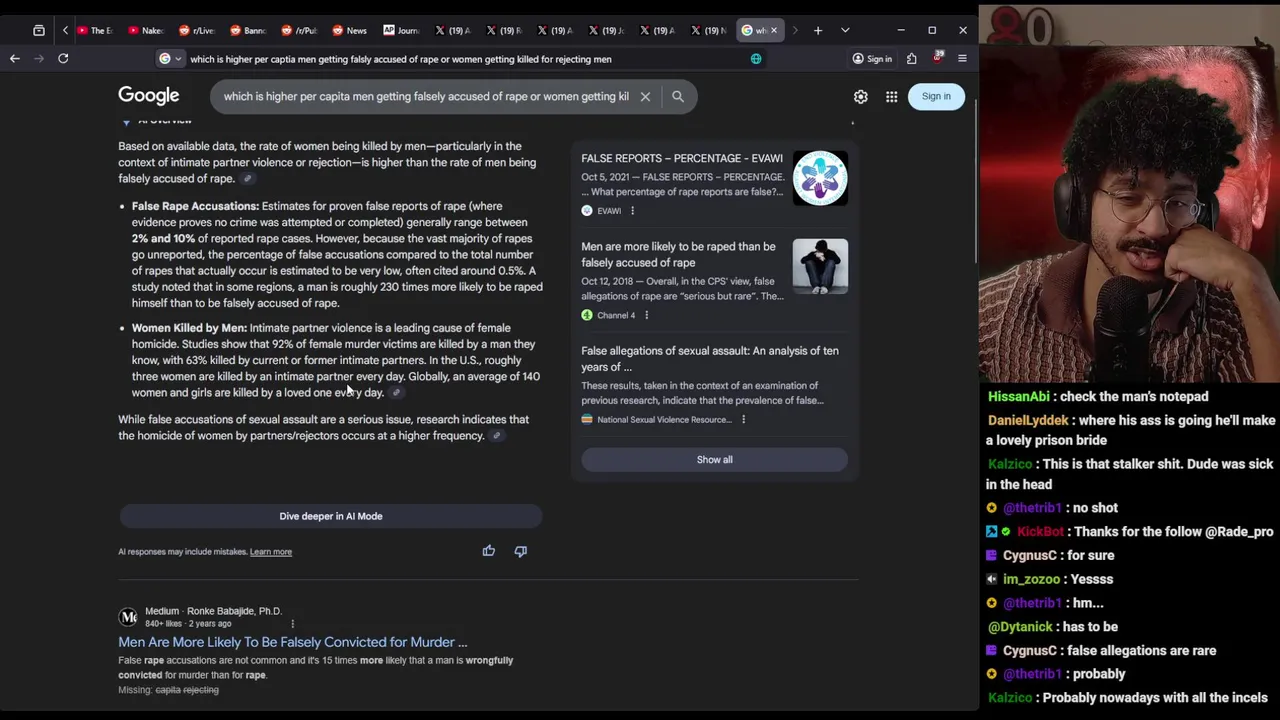Image resolution: width=1280 pixels, height=720 pixels.
Task: Switch to the first YouTube 'The E' tab
Action: (95, 31)
